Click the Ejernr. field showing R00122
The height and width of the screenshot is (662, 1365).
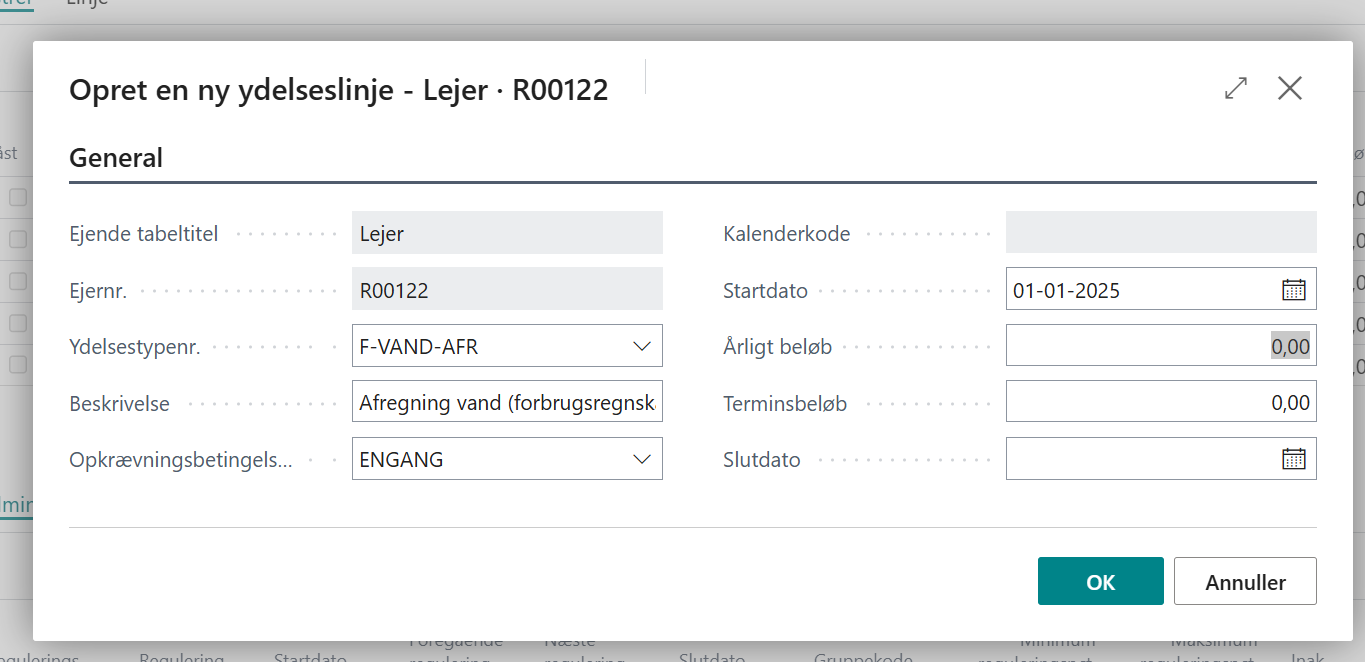(506, 290)
